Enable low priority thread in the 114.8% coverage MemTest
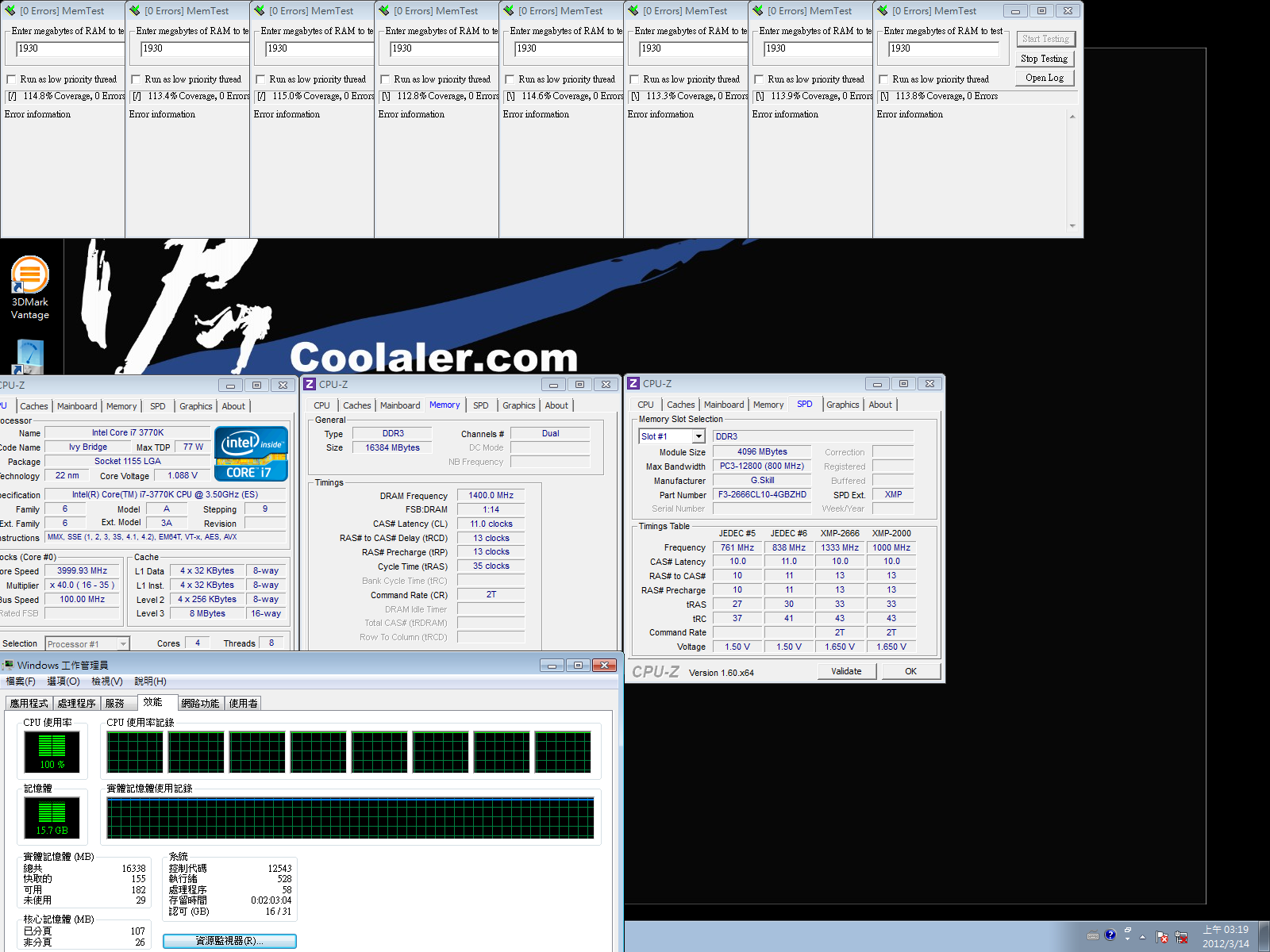Image resolution: width=1270 pixels, height=952 pixels. click(11, 79)
